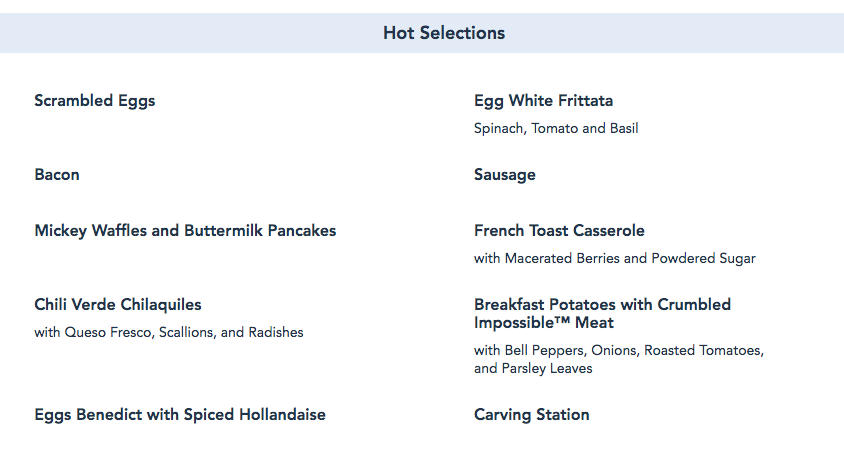
Task: Select the Sausage menu item
Action: [x=505, y=174]
